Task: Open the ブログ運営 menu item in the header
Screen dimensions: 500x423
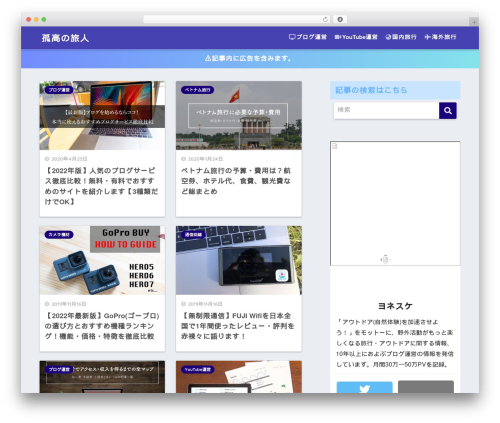Action: [308, 37]
